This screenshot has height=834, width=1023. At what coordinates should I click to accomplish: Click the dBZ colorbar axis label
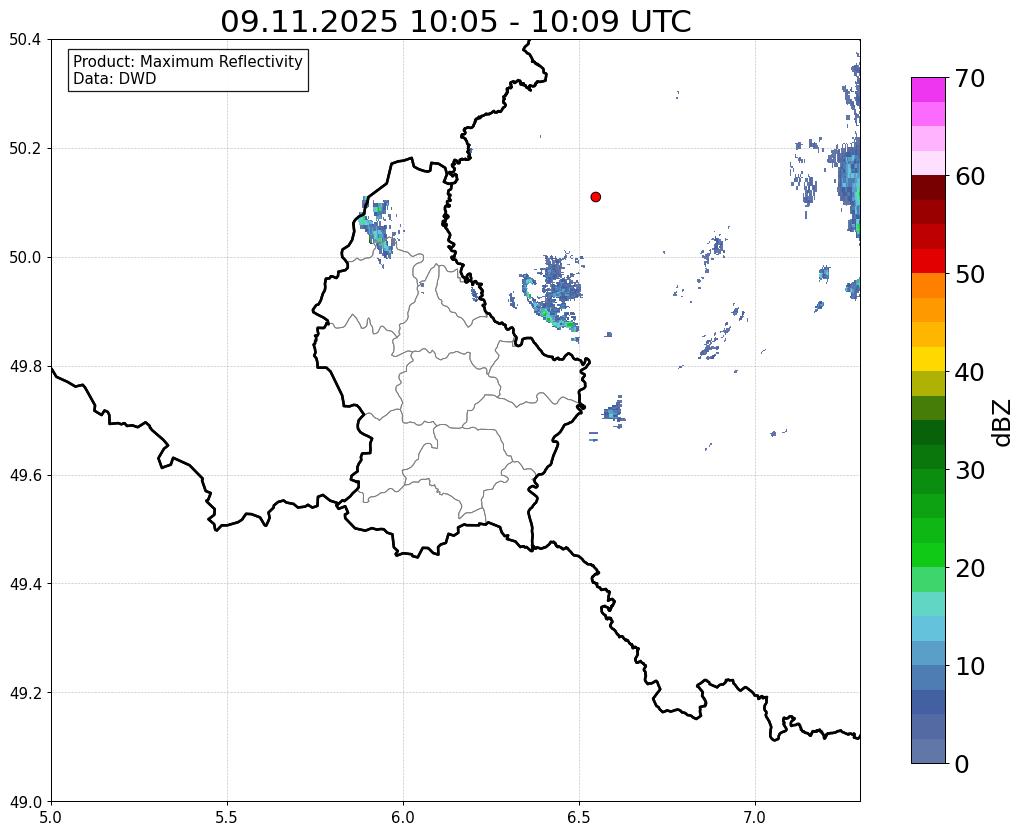coord(1002,423)
